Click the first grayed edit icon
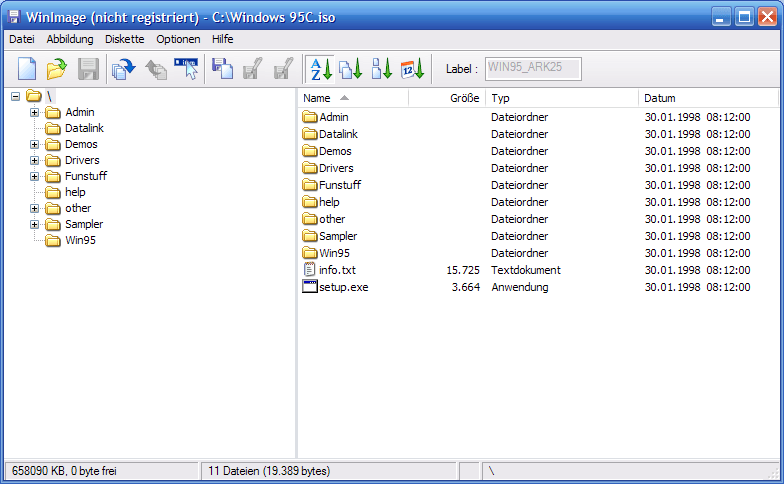 tap(252, 68)
